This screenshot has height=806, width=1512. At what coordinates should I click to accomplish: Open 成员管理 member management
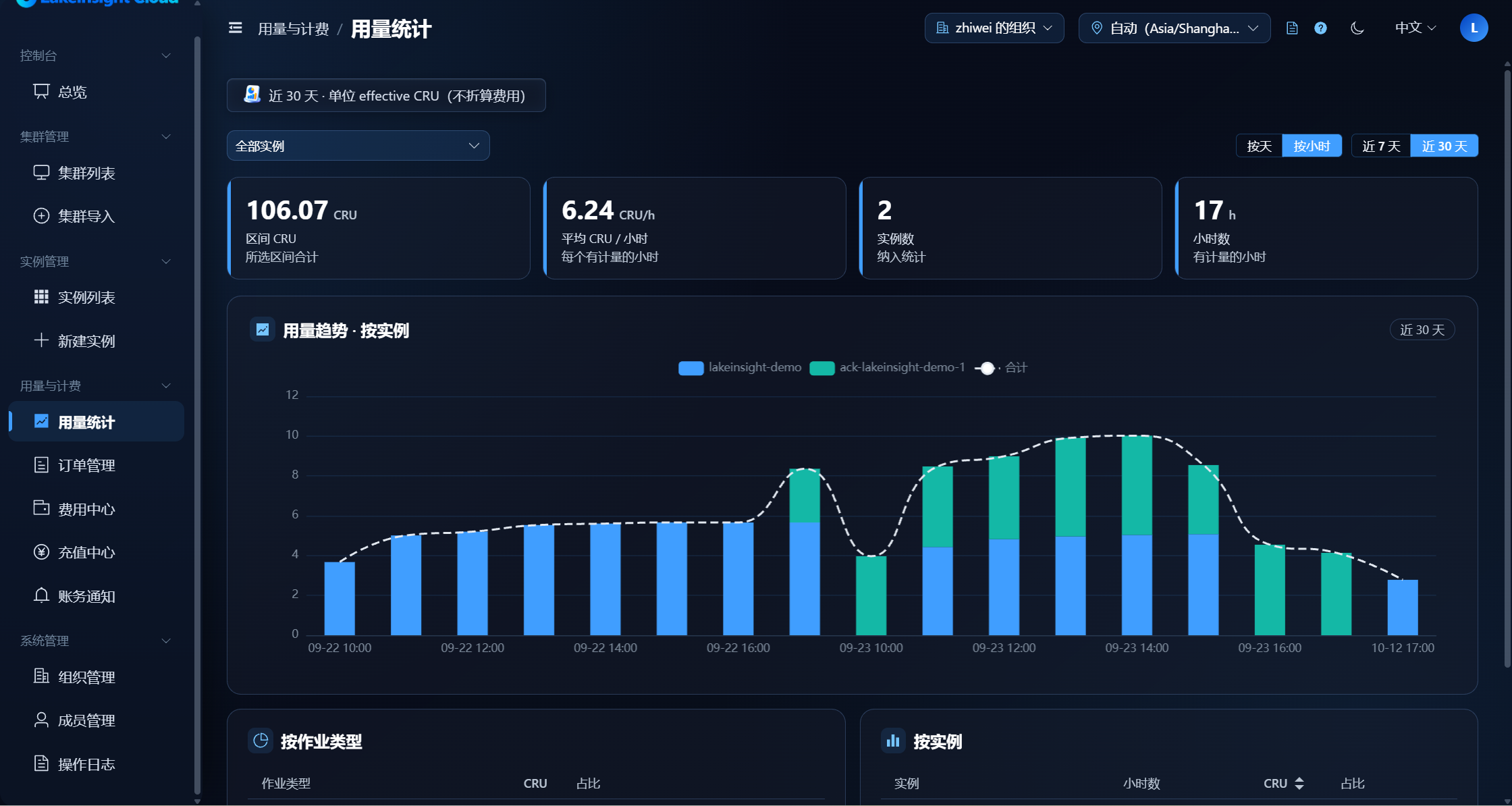click(x=96, y=720)
